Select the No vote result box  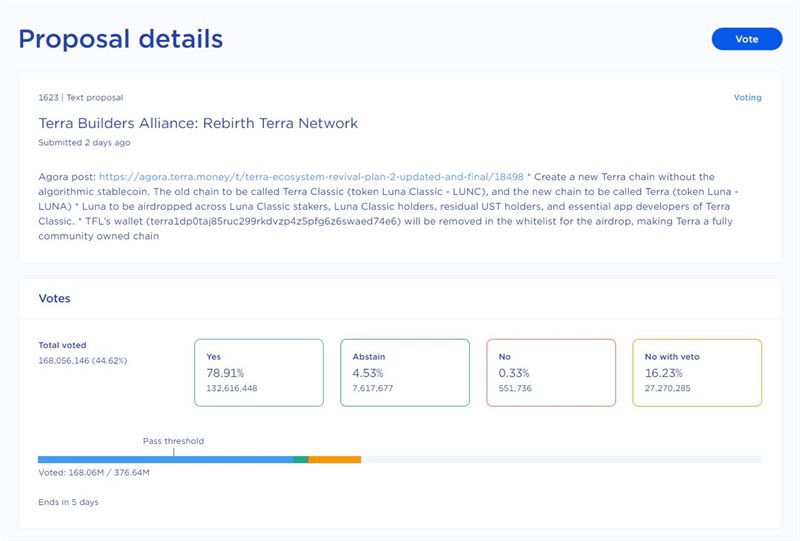click(x=551, y=373)
